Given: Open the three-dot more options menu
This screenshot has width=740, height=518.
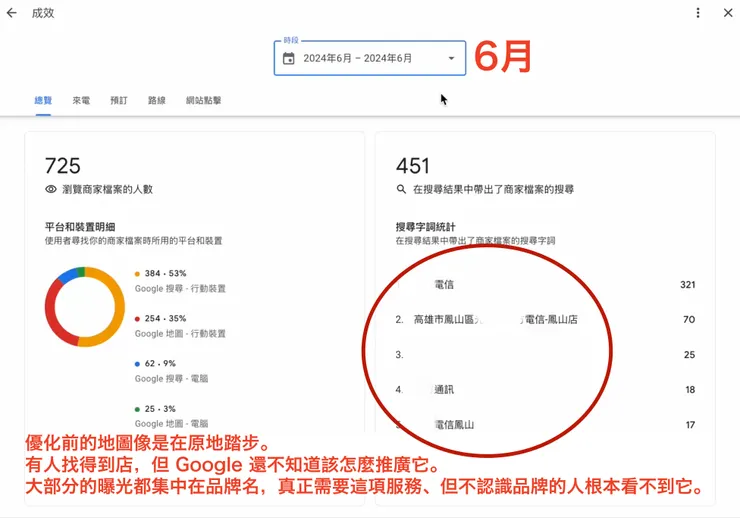Looking at the screenshot, I should coord(698,13).
